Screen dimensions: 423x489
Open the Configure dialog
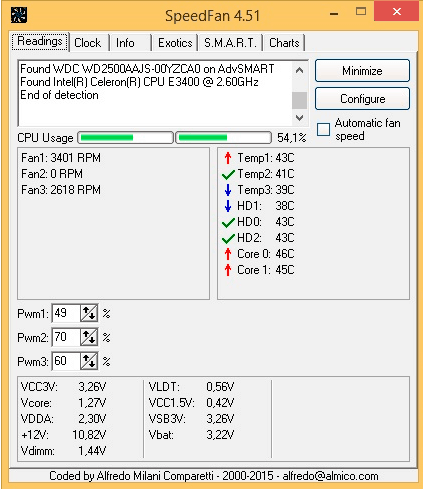click(x=362, y=99)
